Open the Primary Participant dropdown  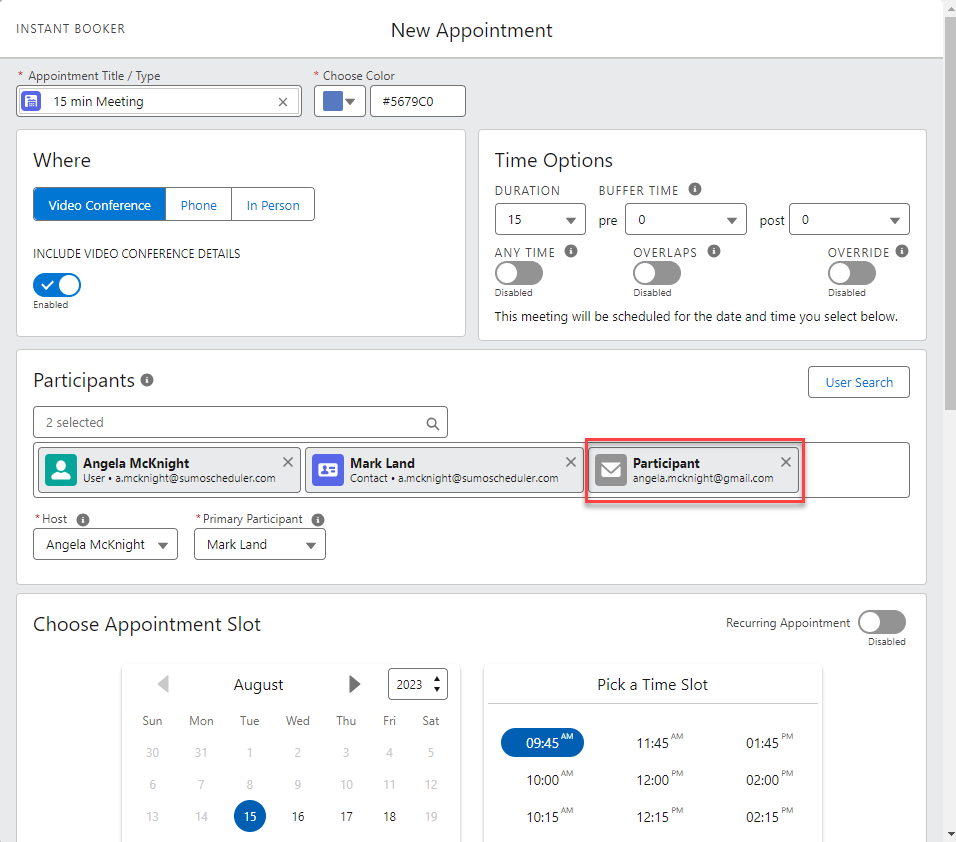pyautogui.click(x=260, y=545)
